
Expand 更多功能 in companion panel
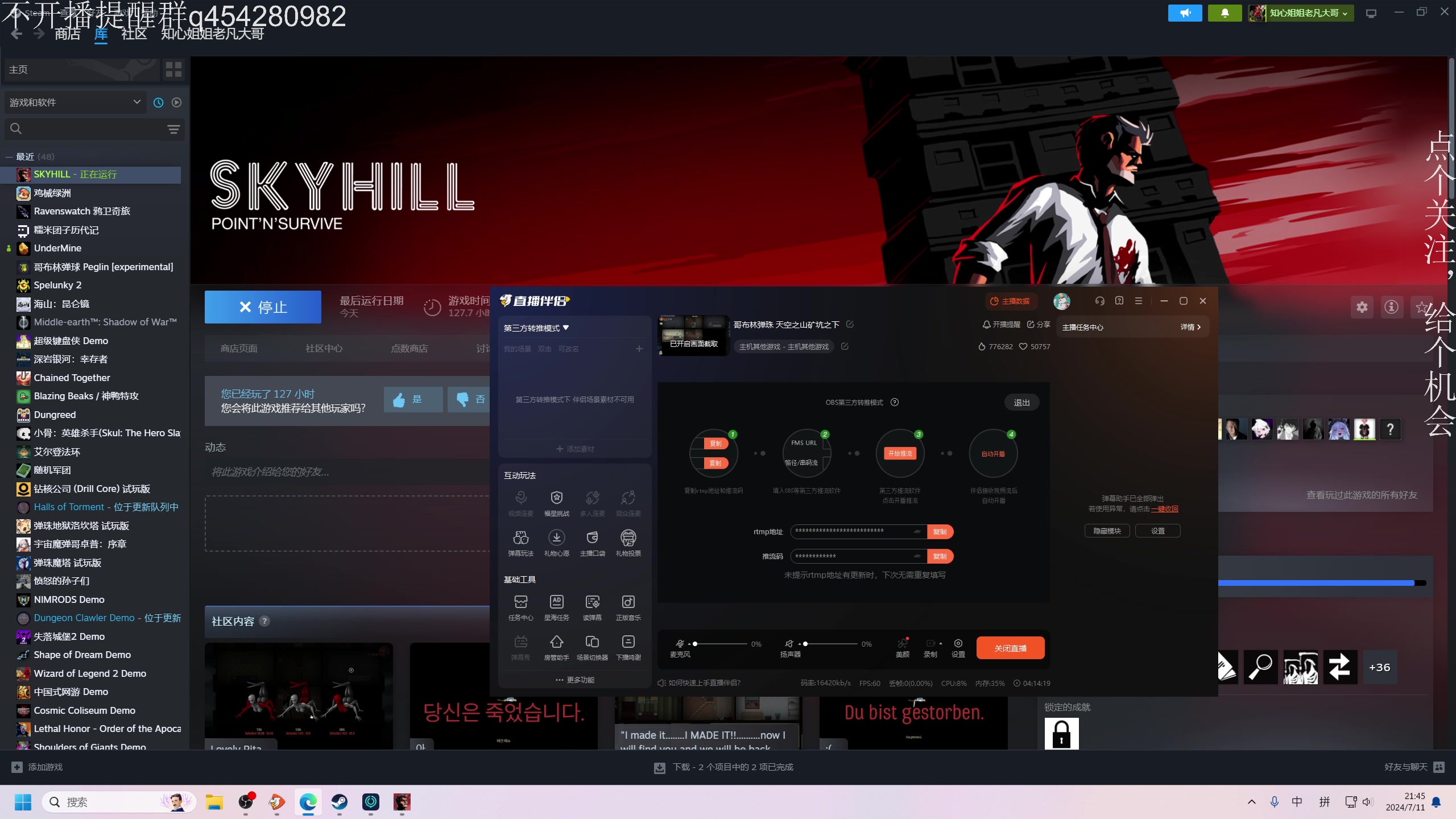tap(575, 680)
